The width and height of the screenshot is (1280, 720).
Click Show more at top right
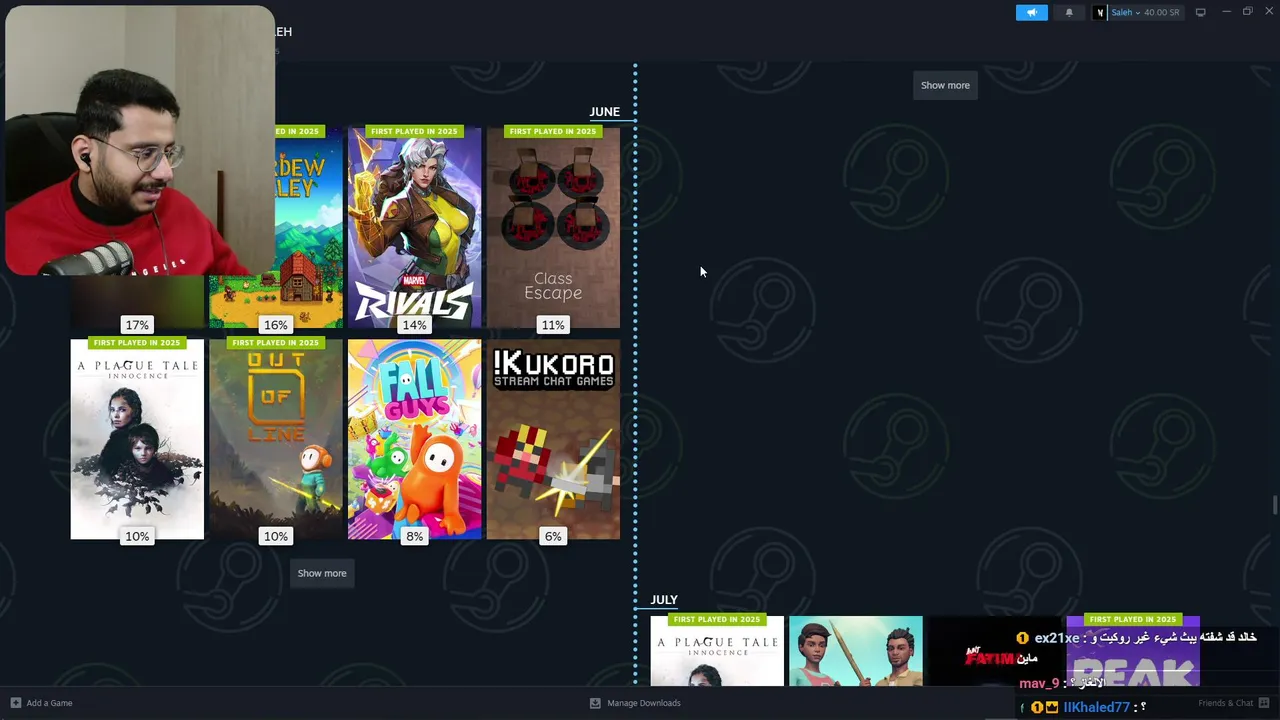coord(945,85)
